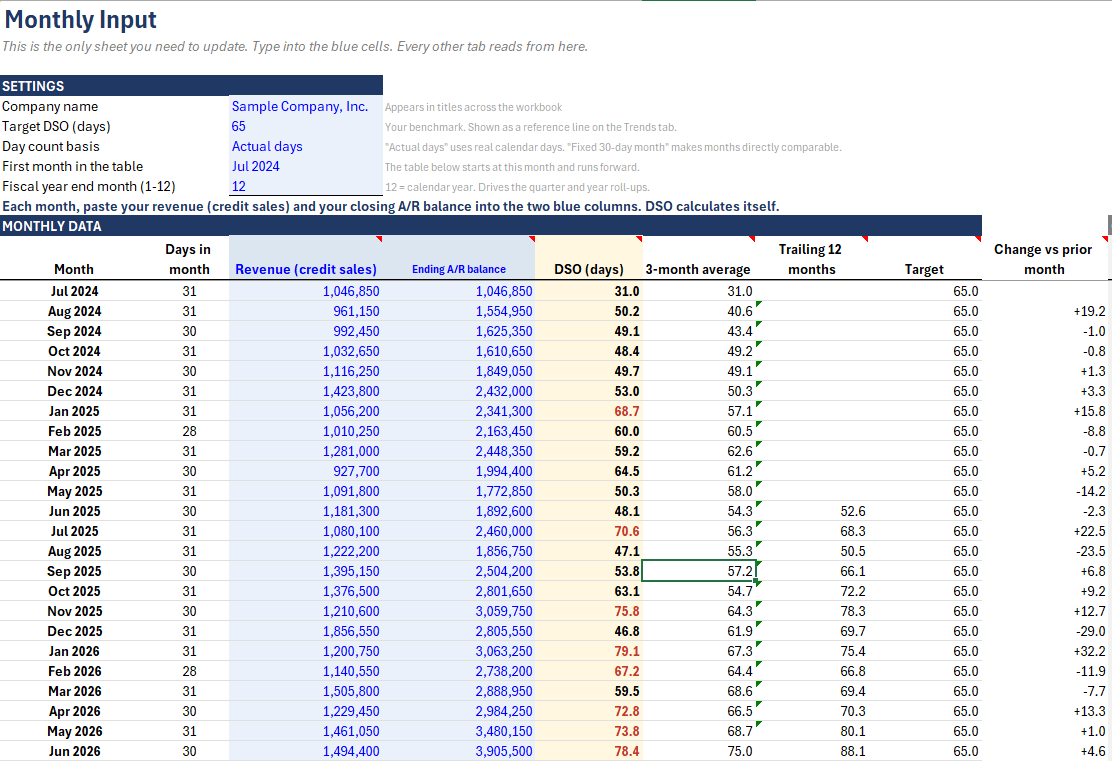Select Jul 2025 DSO value 70.6
The height and width of the screenshot is (761, 1112).
[589, 531]
